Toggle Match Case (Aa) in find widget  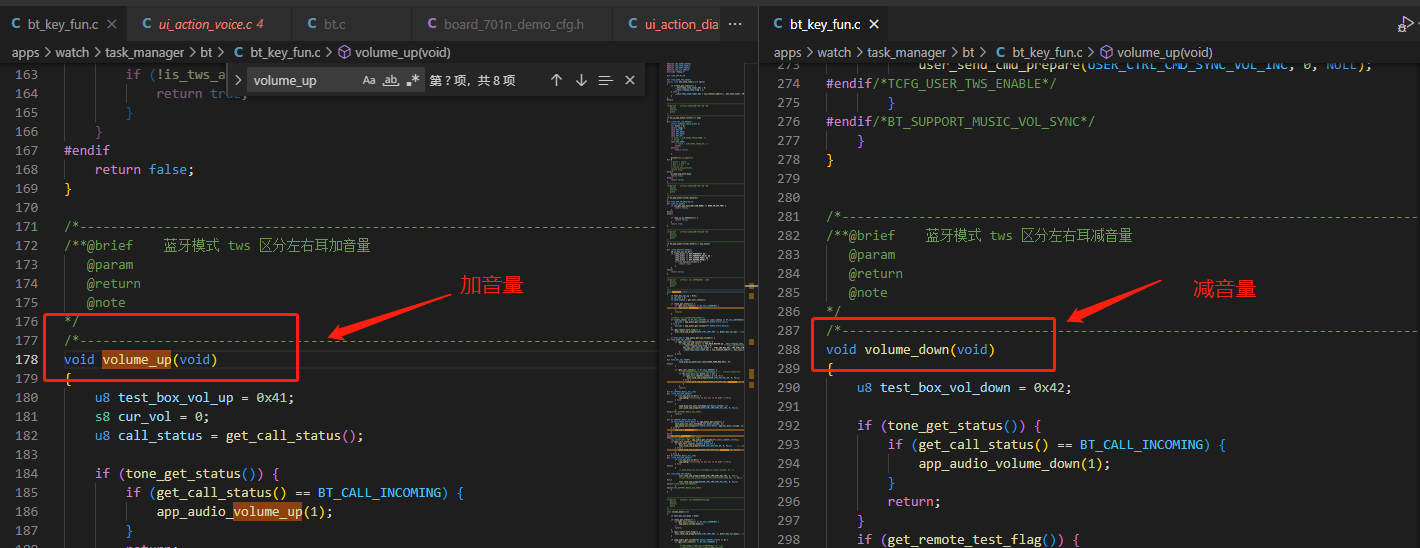click(369, 80)
